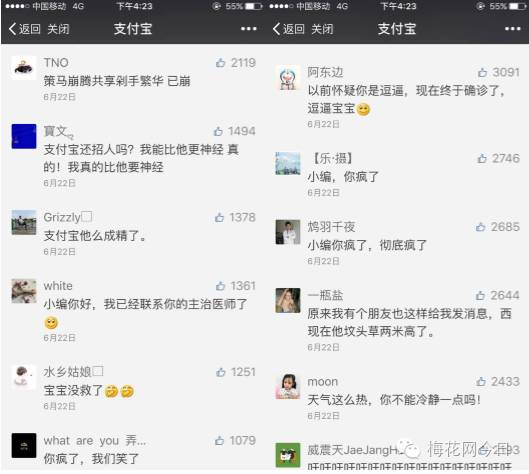Open the blue avatar of 實文
The image size is (529, 474).
(x=24, y=136)
